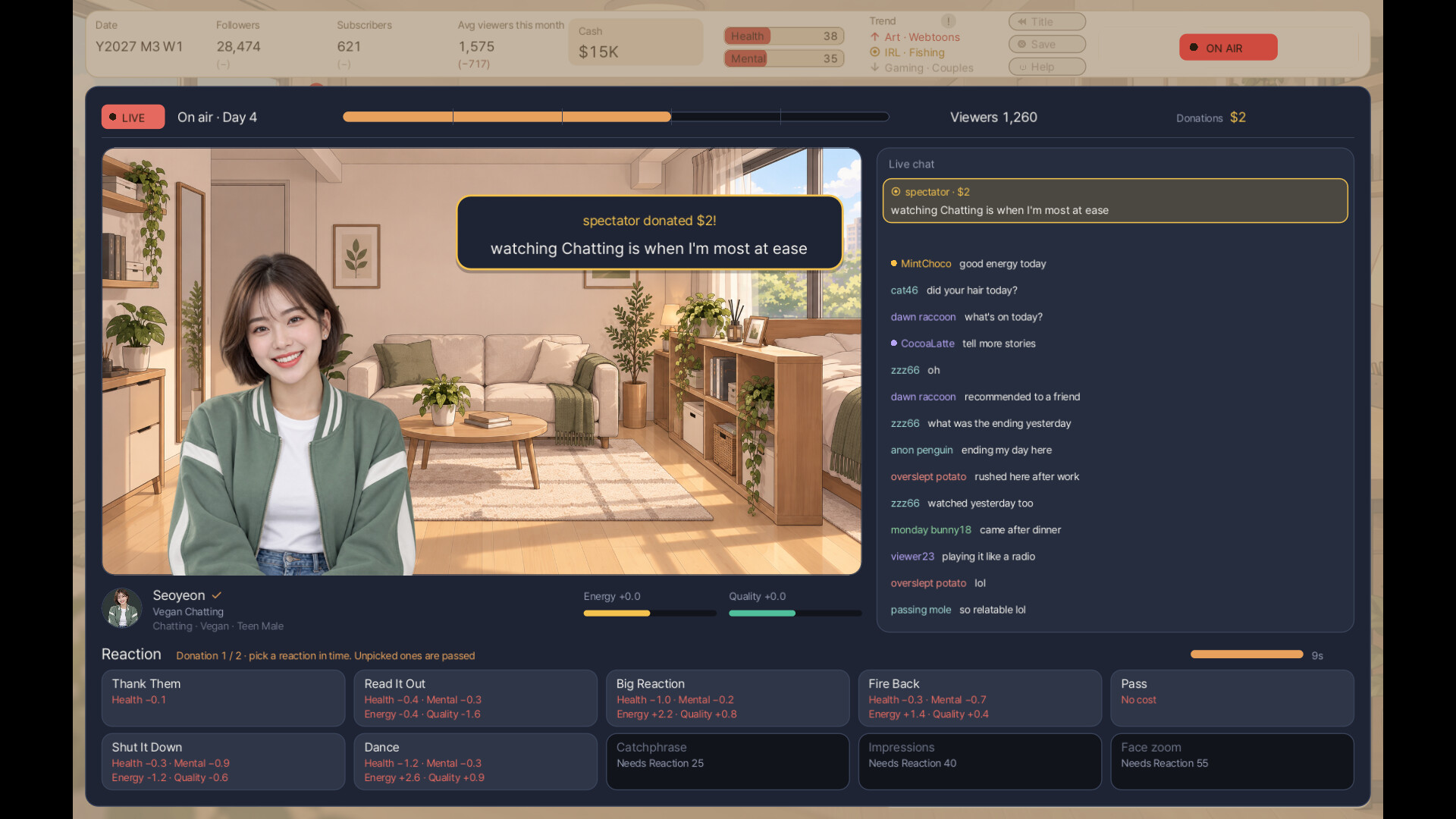Click the pinned spectator $2 chat message

1115,201
